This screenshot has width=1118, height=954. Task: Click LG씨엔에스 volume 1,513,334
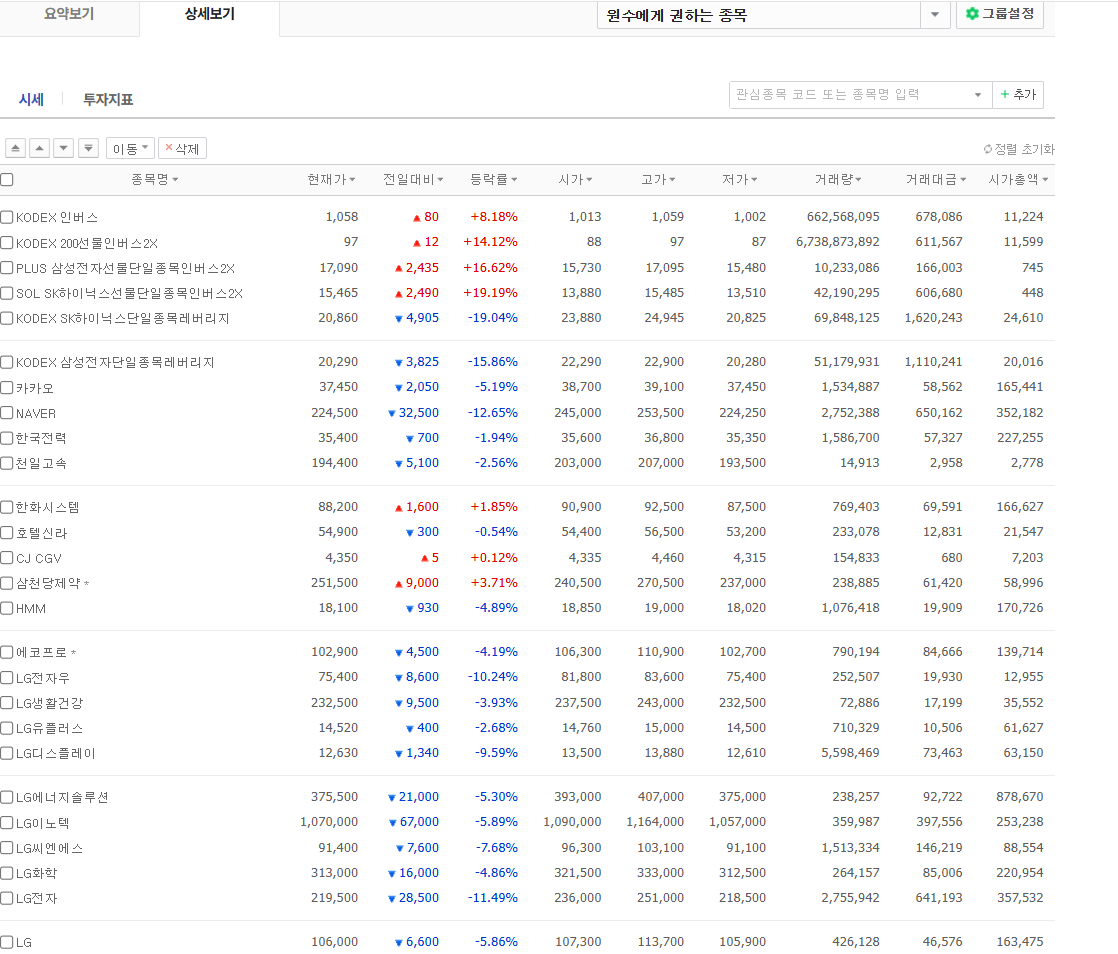pos(850,848)
